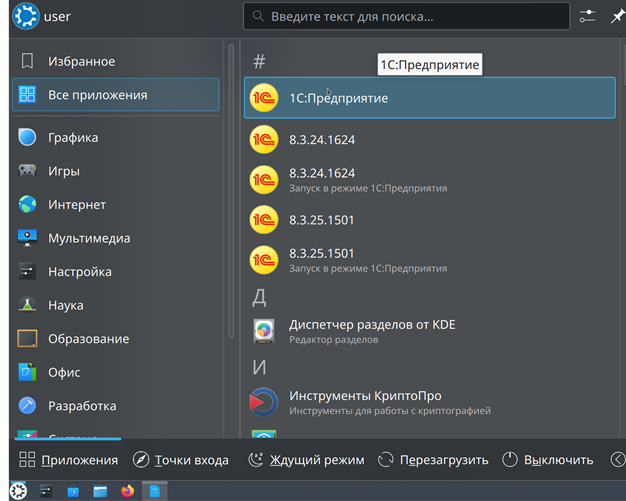Expand more power options arrow

click(x=618, y=460)
